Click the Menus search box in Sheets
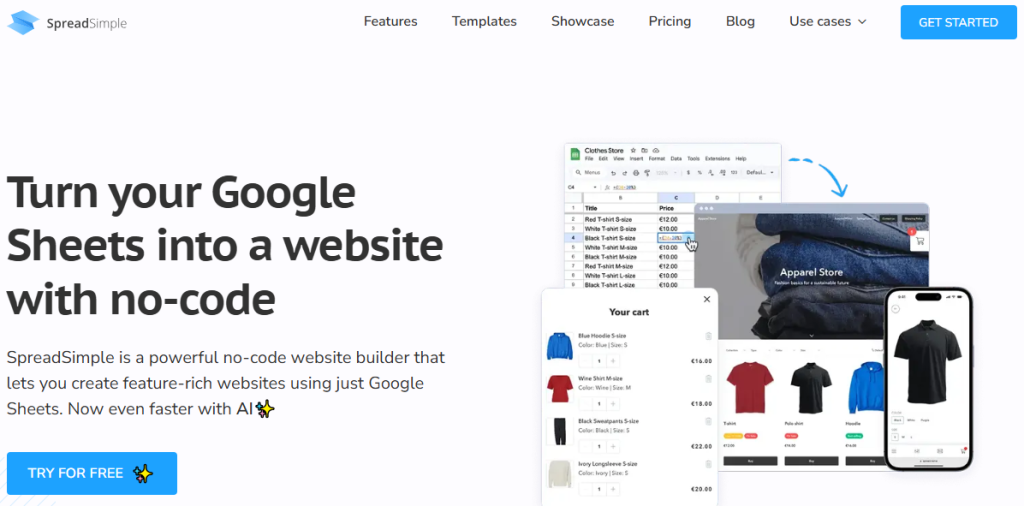 588,172
